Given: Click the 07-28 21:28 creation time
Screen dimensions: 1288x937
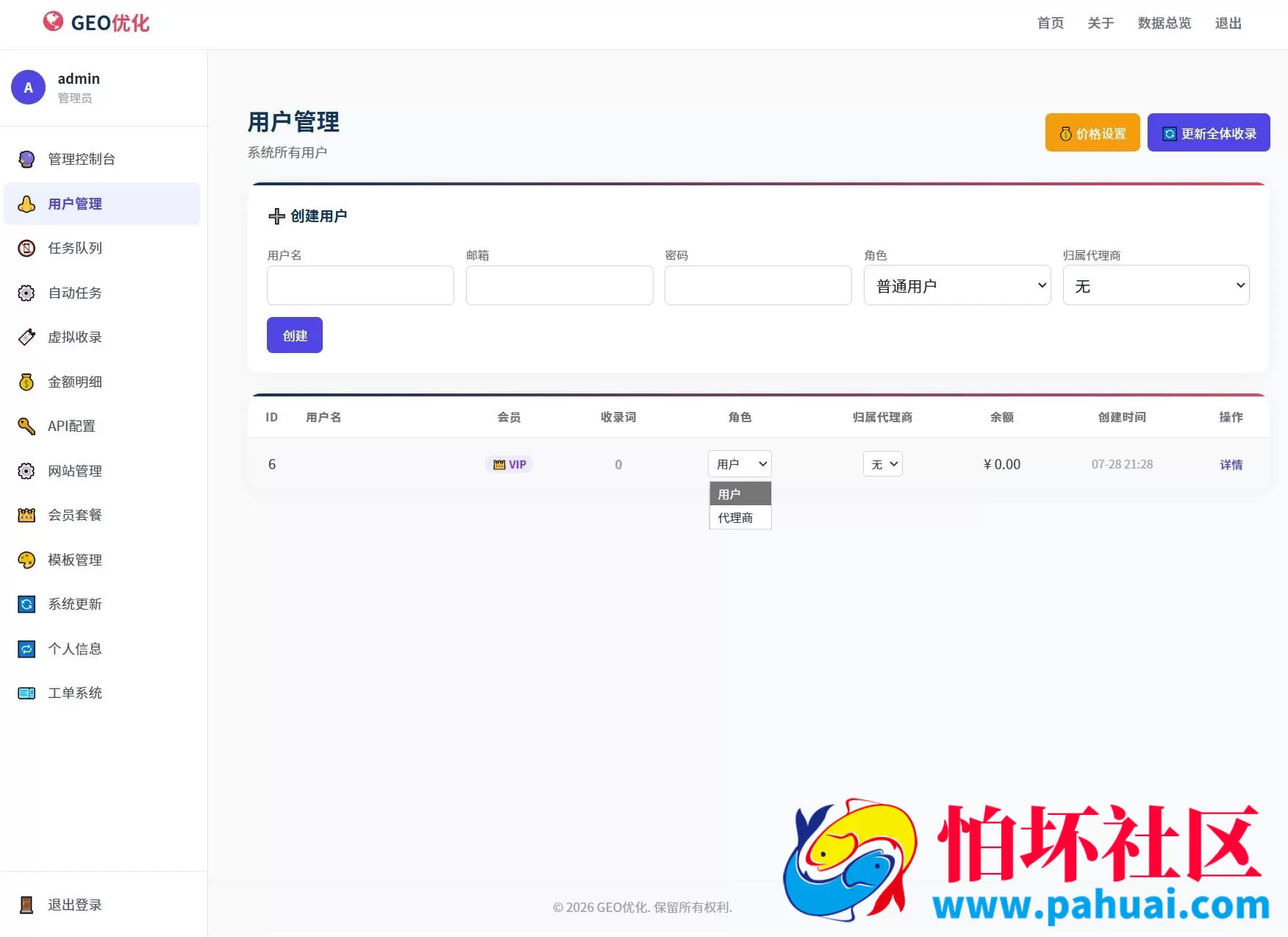Looking at the screenshot, I should coord(1122,465).
